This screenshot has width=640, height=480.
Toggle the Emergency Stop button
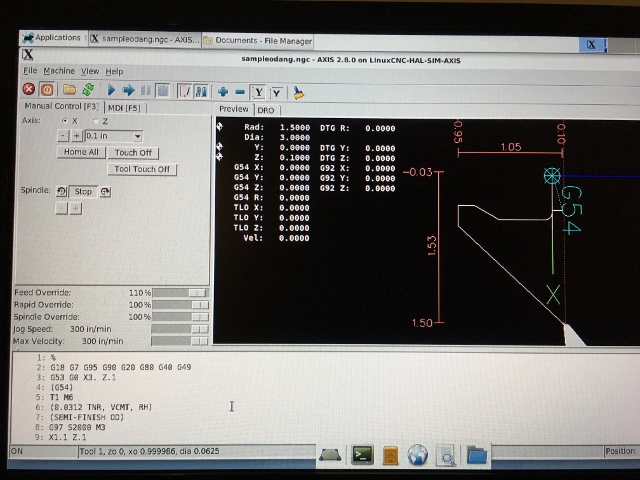click(x=29, y=89)
